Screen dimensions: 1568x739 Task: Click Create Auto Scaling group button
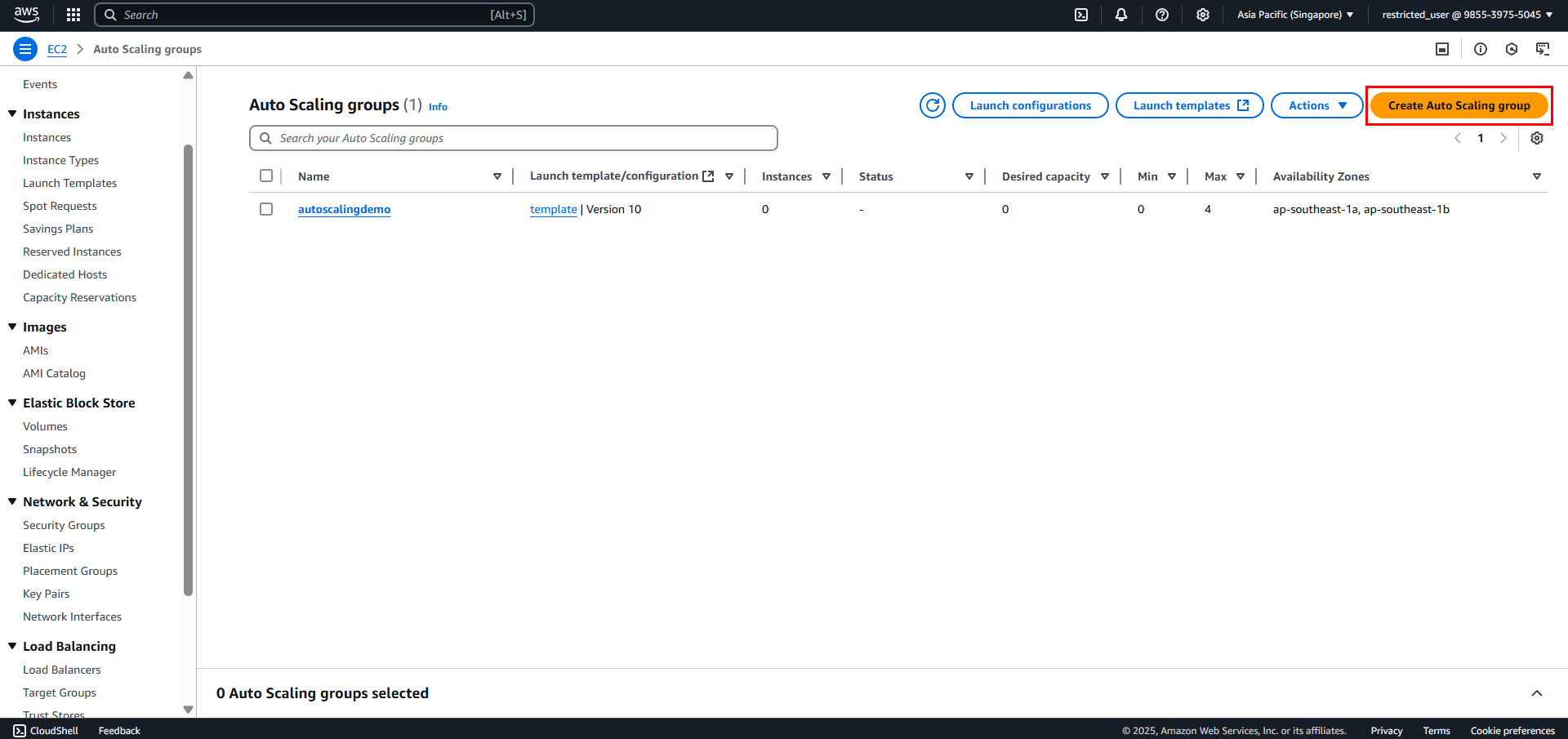1459,105
